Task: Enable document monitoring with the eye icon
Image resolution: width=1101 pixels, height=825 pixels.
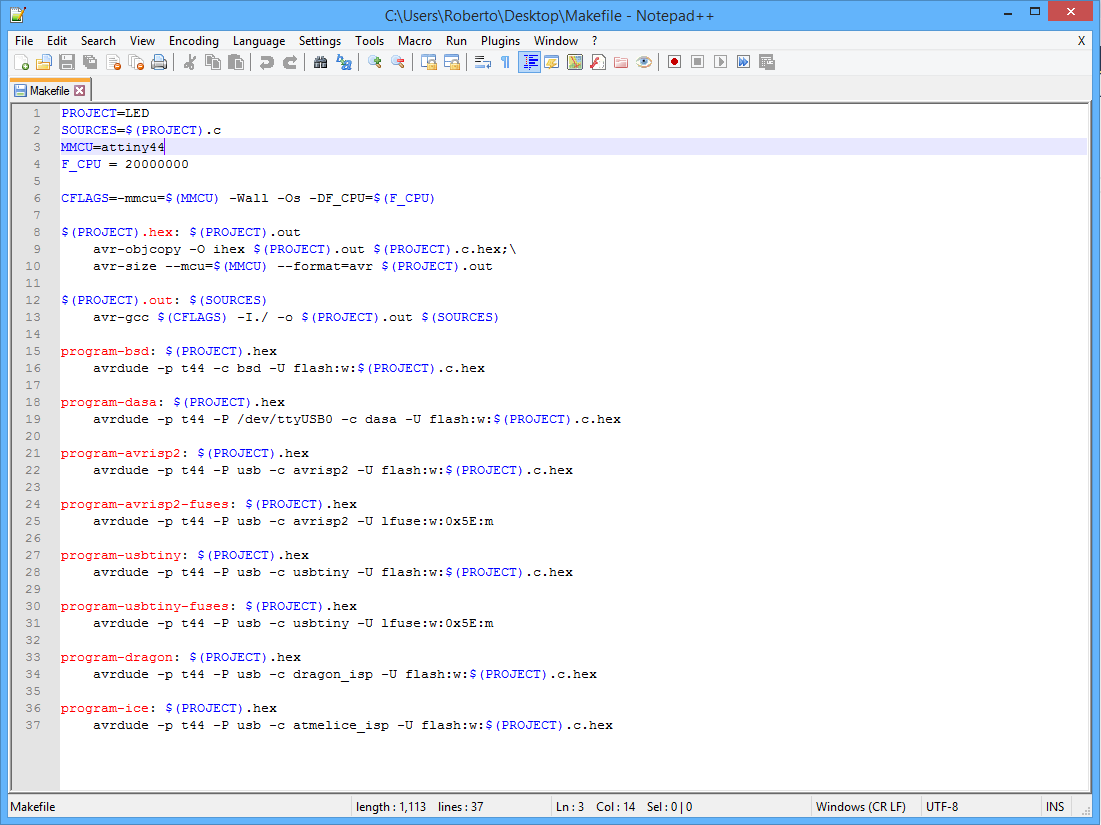Action: (x=645, y=62)
